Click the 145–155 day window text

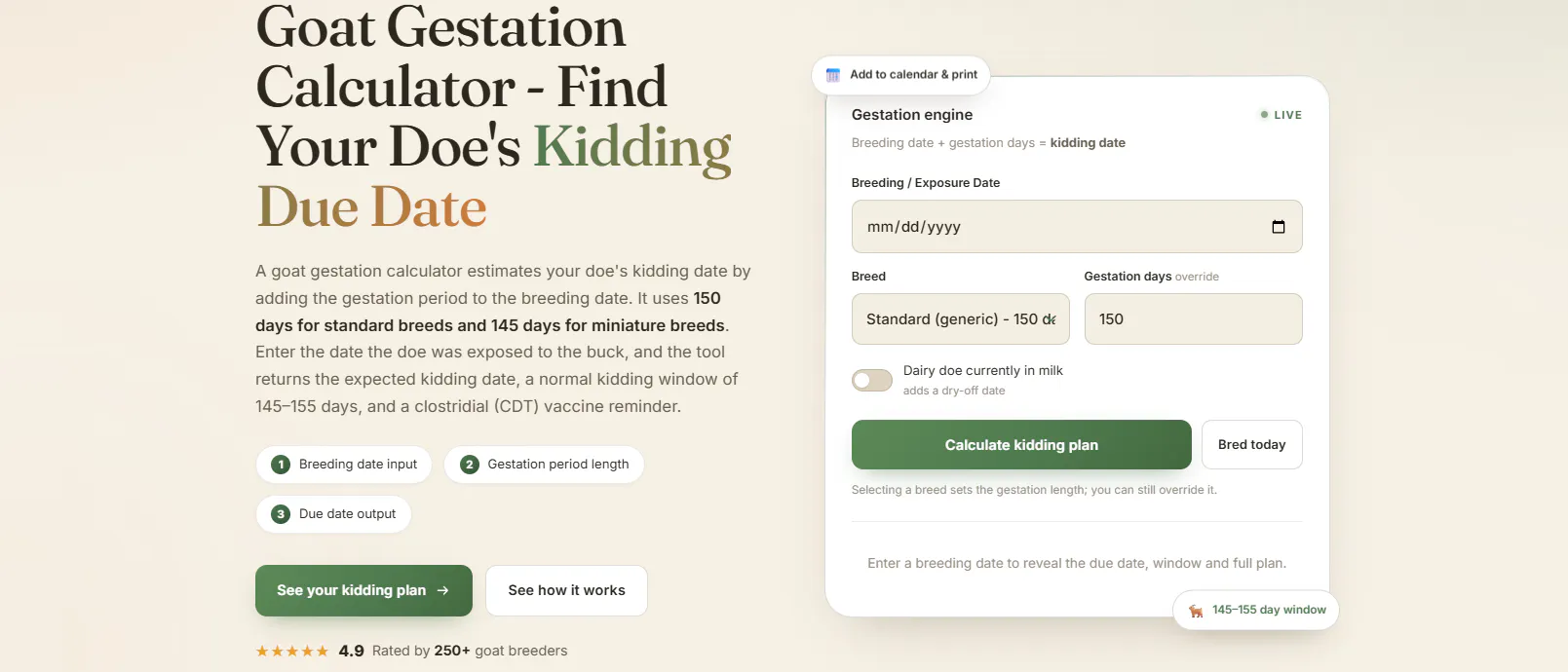tap(1269, 610)
